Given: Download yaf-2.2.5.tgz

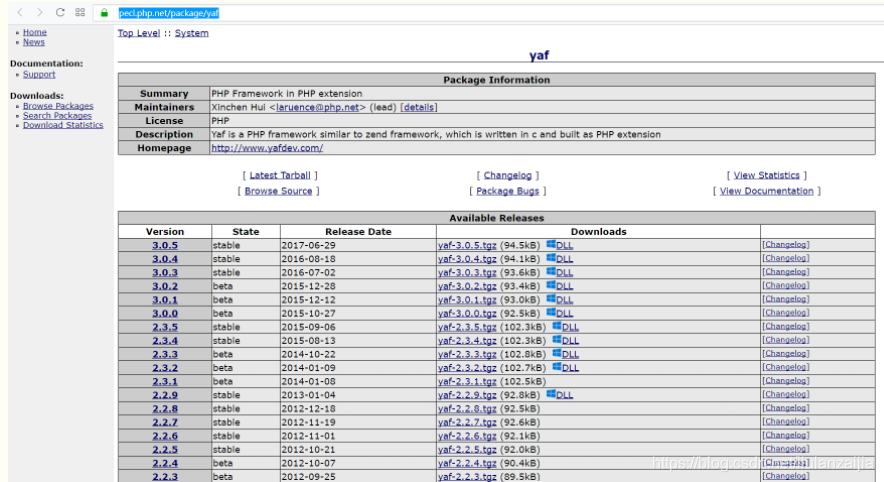Looking at the screenshot, I should pyautogui.click(x=467, y=449).
